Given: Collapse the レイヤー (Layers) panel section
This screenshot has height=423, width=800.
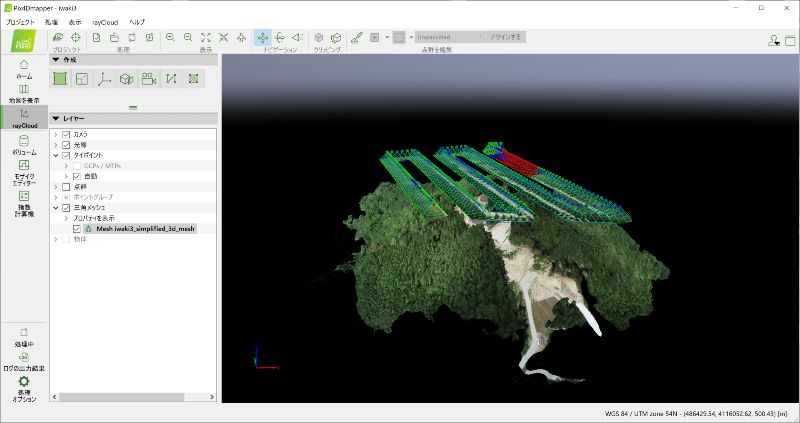Looking at the screenshot, I should tap(56, 118).
